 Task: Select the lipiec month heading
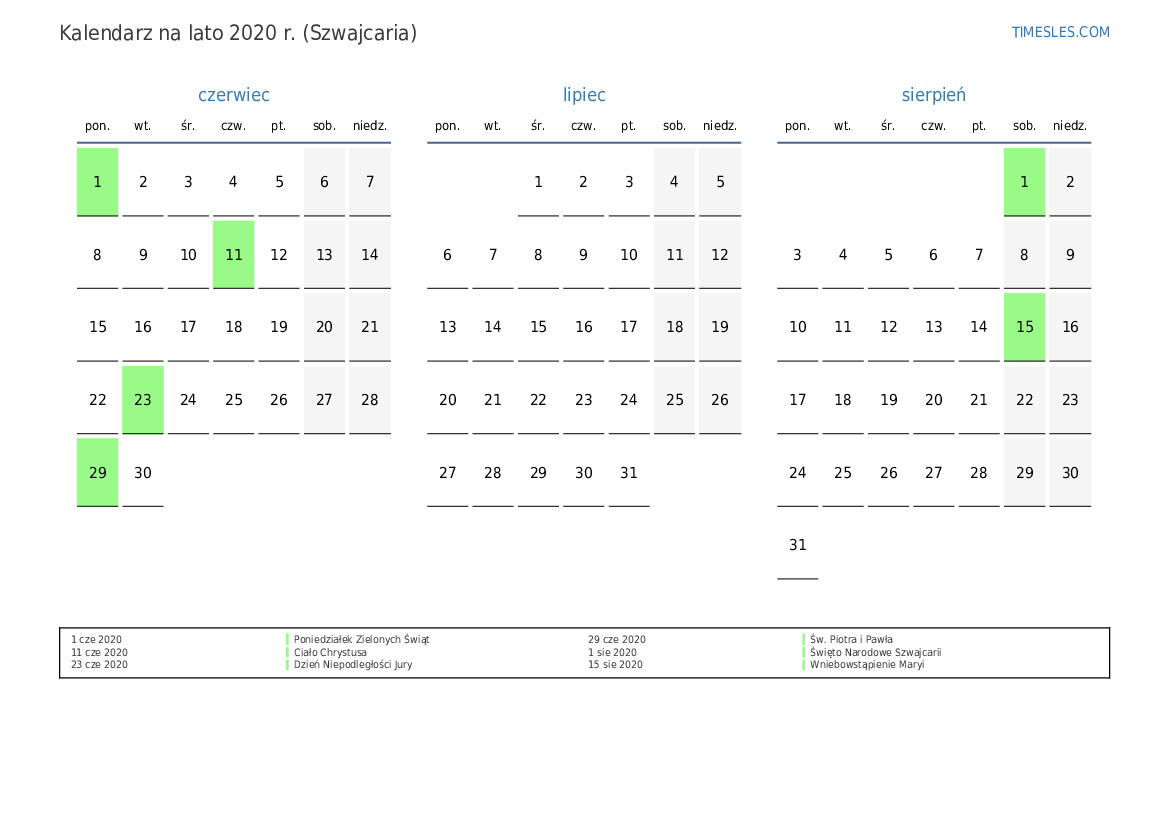pos(584,95)
